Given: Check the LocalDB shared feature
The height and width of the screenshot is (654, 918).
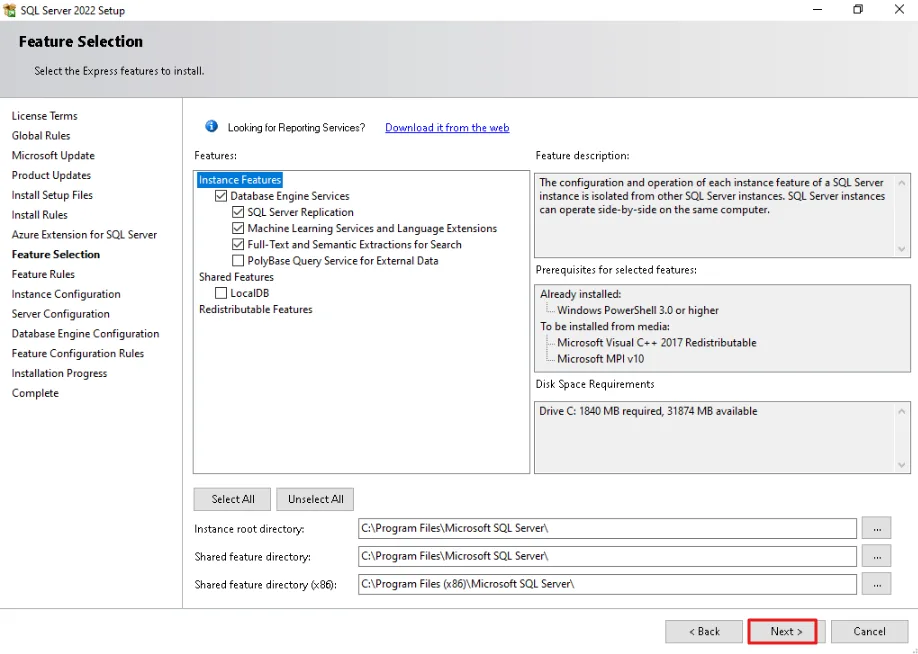Looking at the screenshot, I should tap(221, 293).
